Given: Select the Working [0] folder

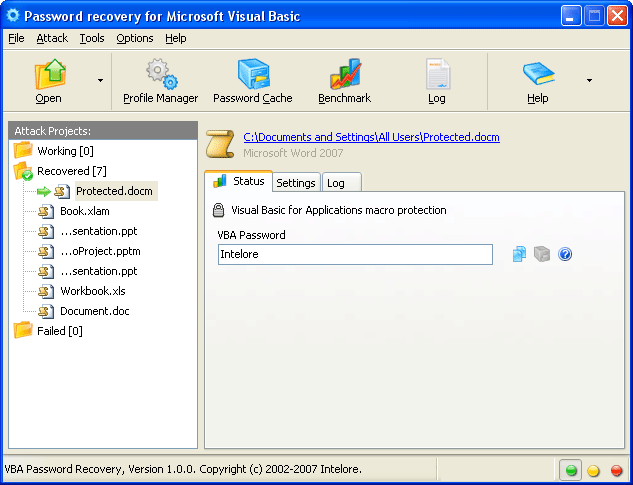Looking at the screenshot, I should [65, 151].
